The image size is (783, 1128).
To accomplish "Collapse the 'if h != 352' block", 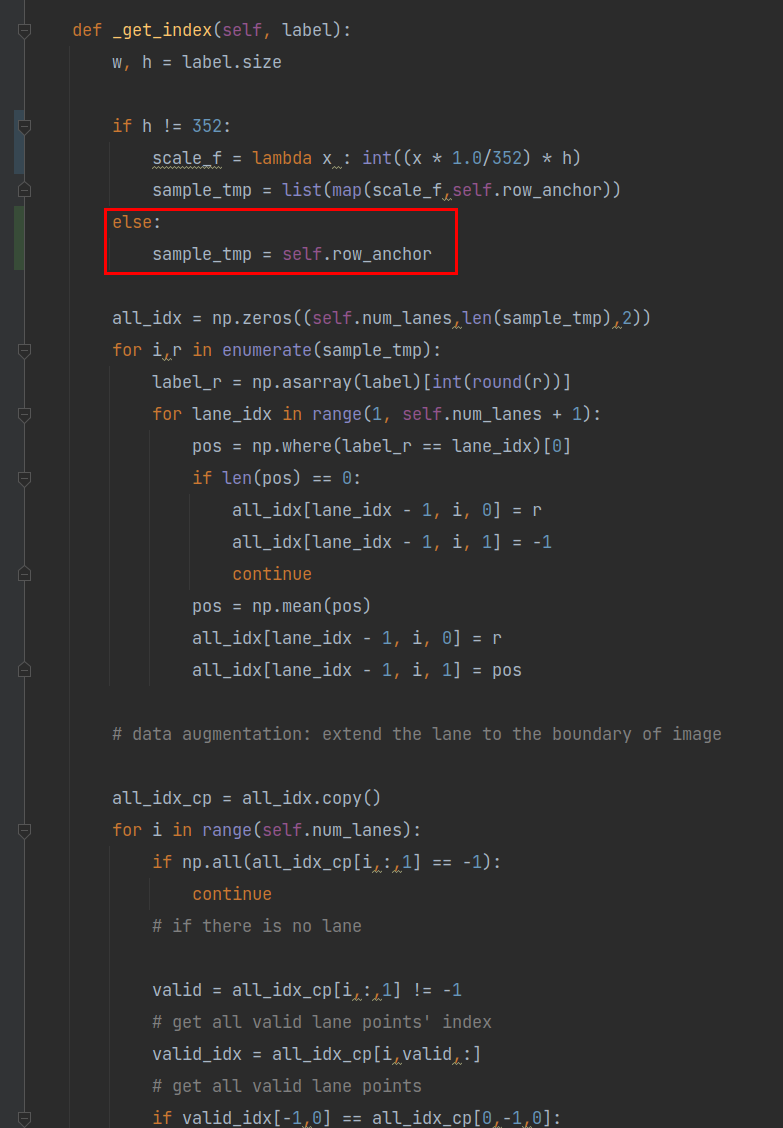I will coord(24,127).
